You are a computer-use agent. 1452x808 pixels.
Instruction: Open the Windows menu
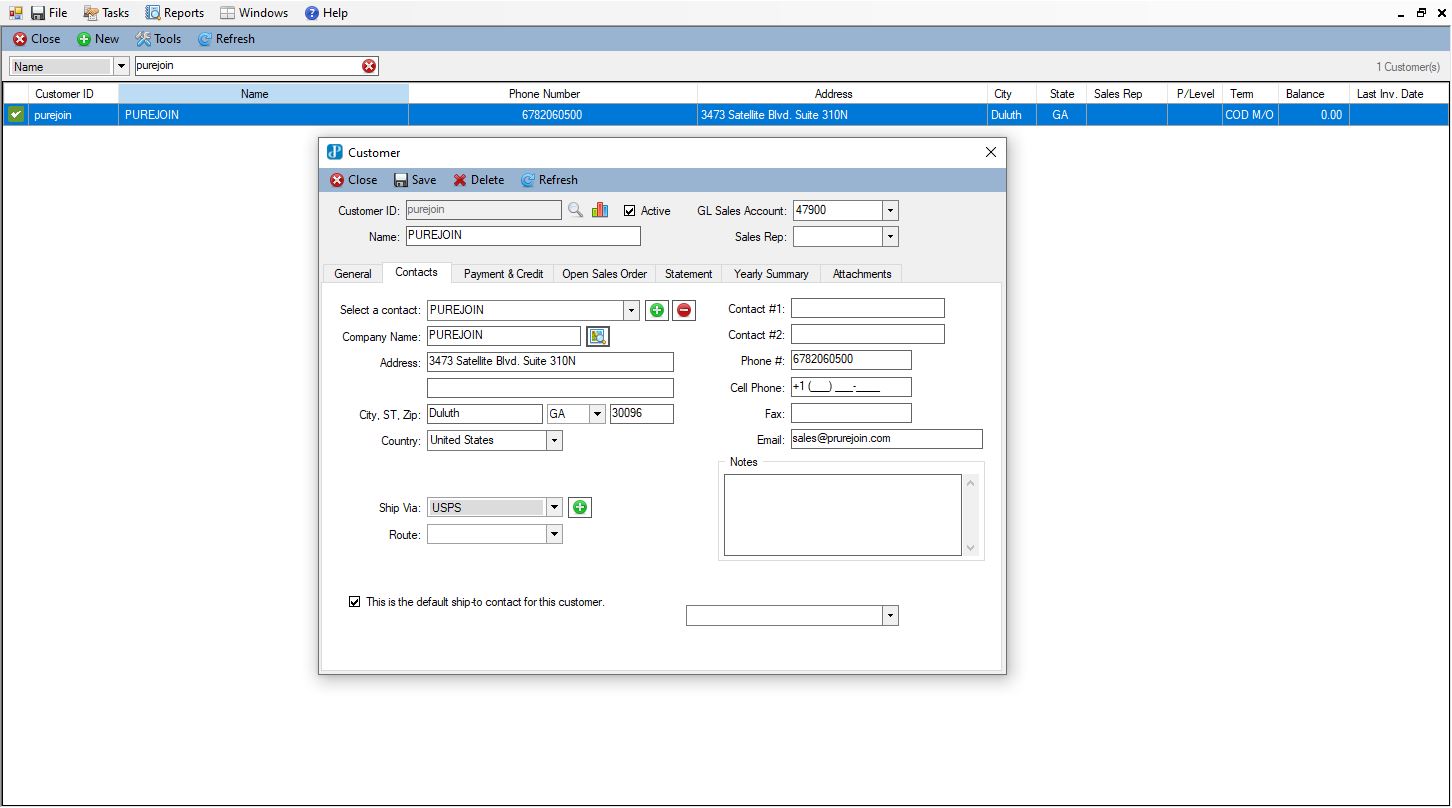pos(254,13)
